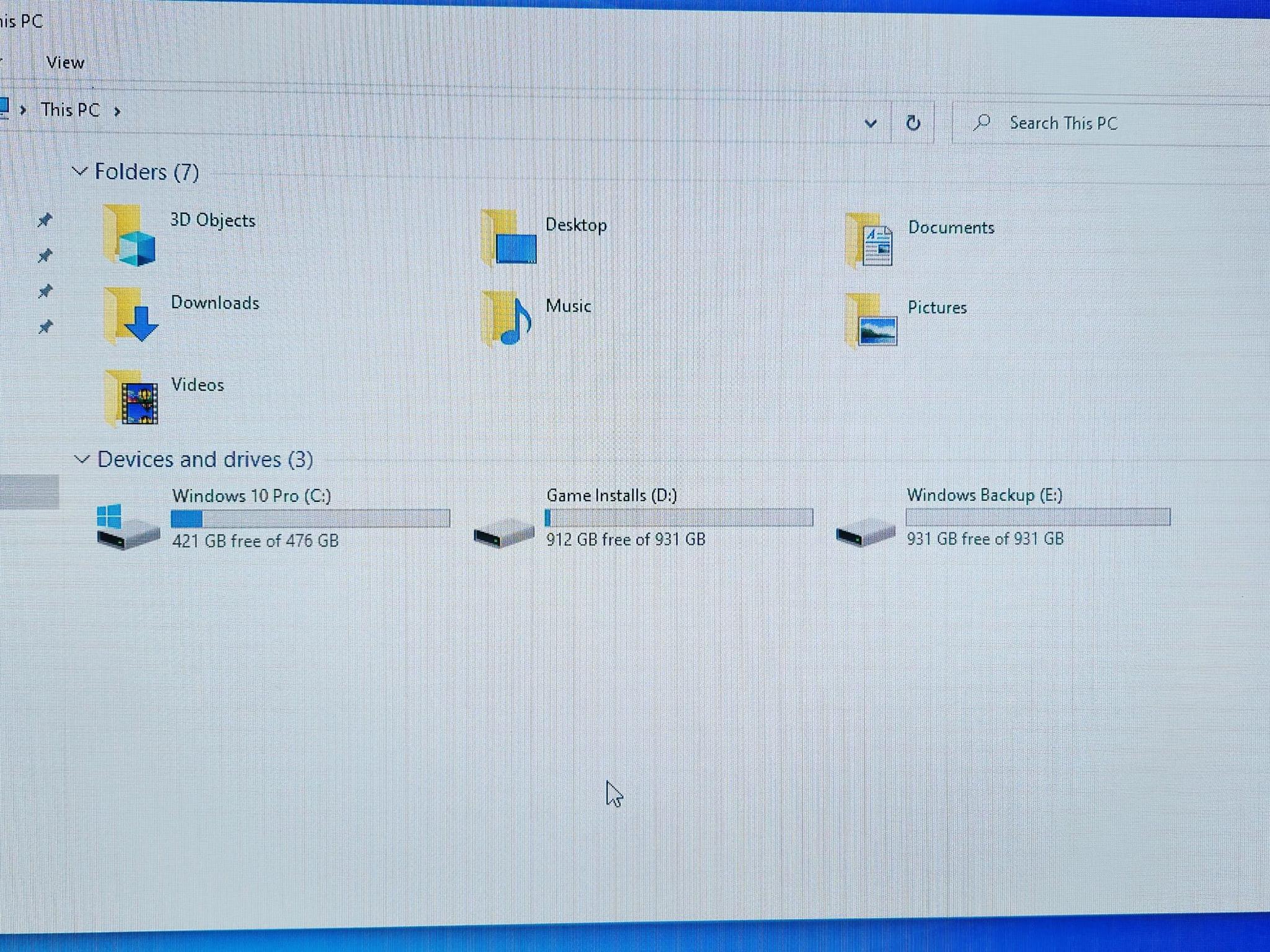Select the Videos folder label
The image size is (1270, 952).
(x=198, y=384)
